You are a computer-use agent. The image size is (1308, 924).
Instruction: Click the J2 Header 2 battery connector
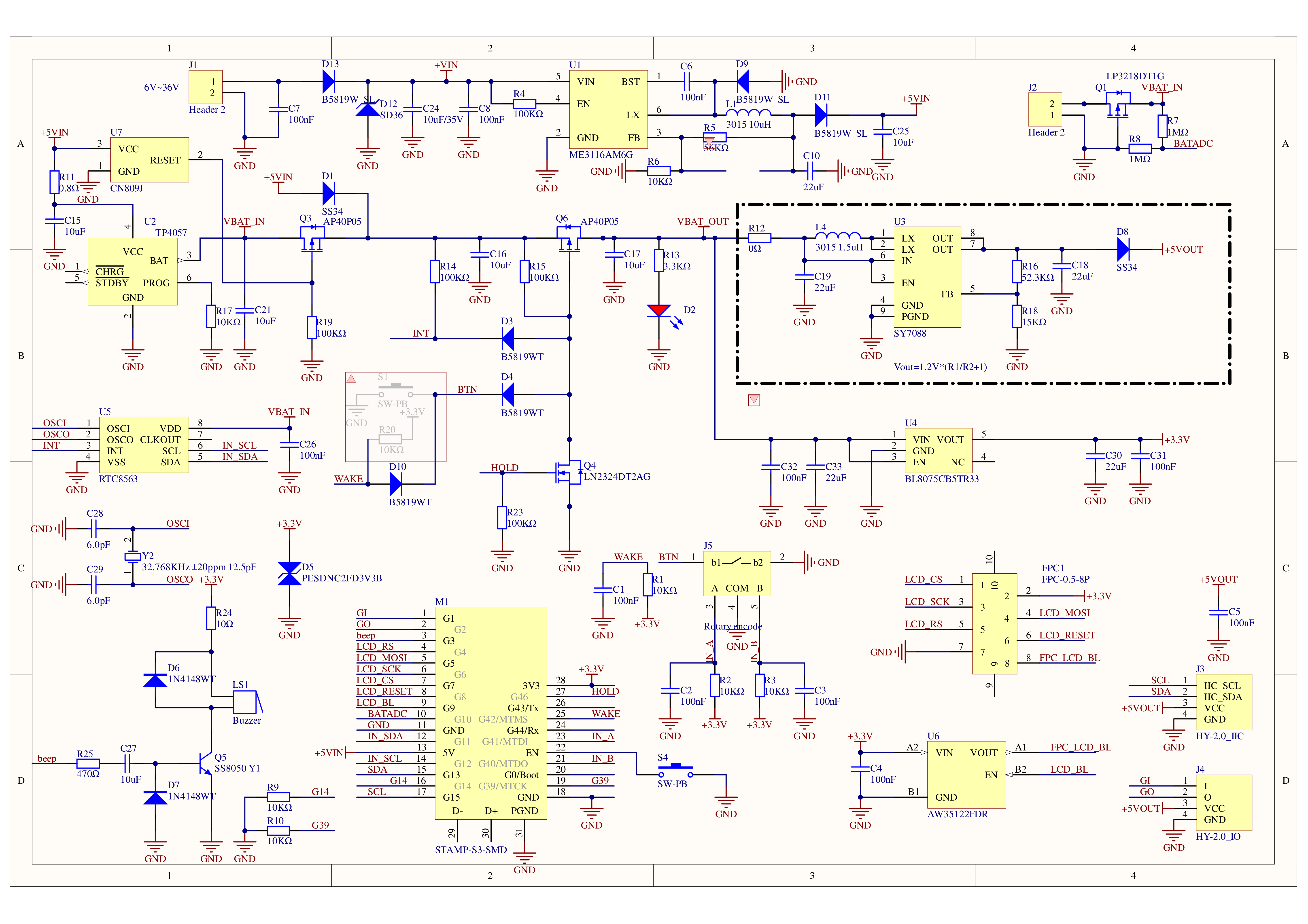pyautogui.click(x=1045, y=109)
